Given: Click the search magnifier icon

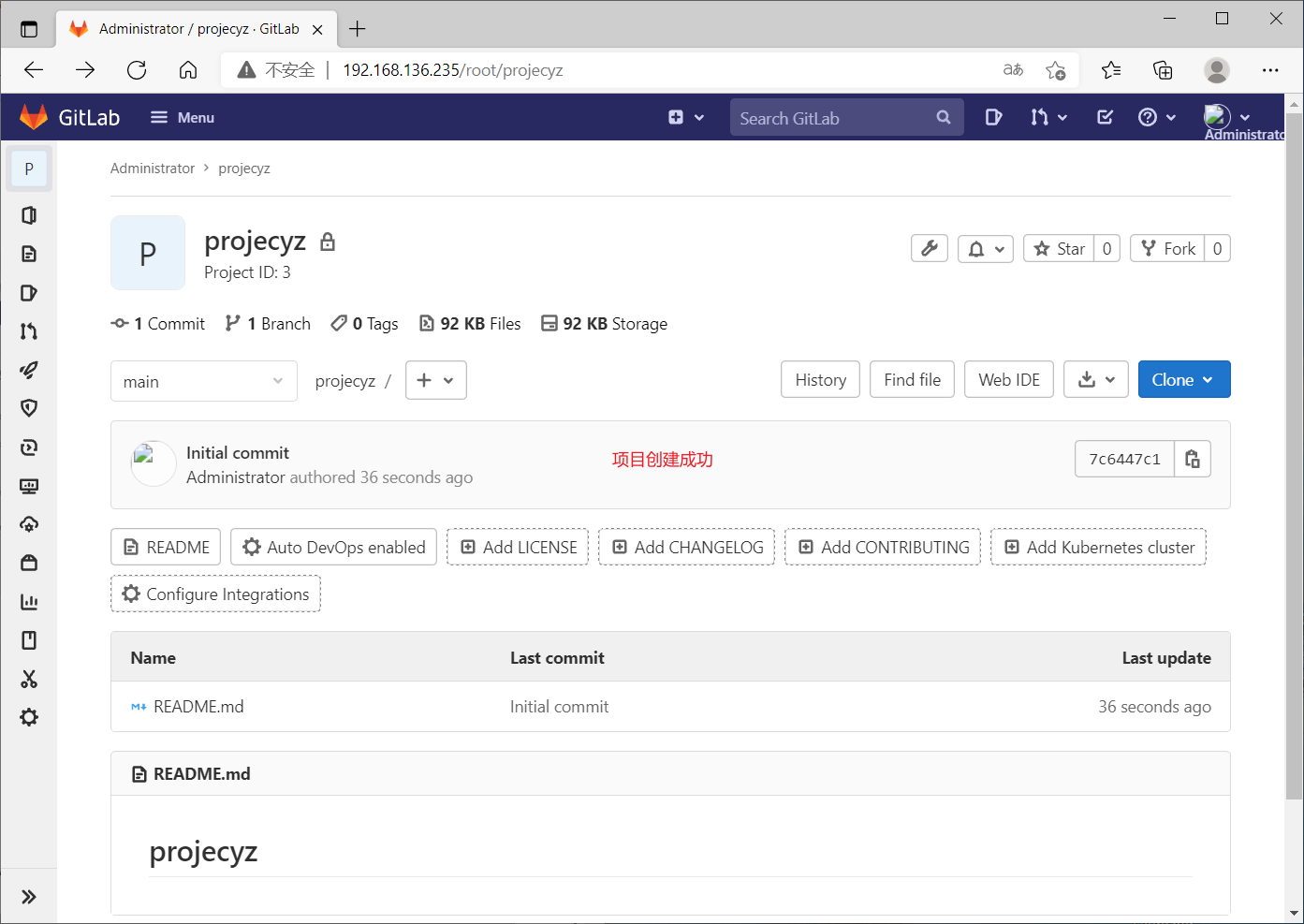Looking at the screenshot, I should pos(944,118).
